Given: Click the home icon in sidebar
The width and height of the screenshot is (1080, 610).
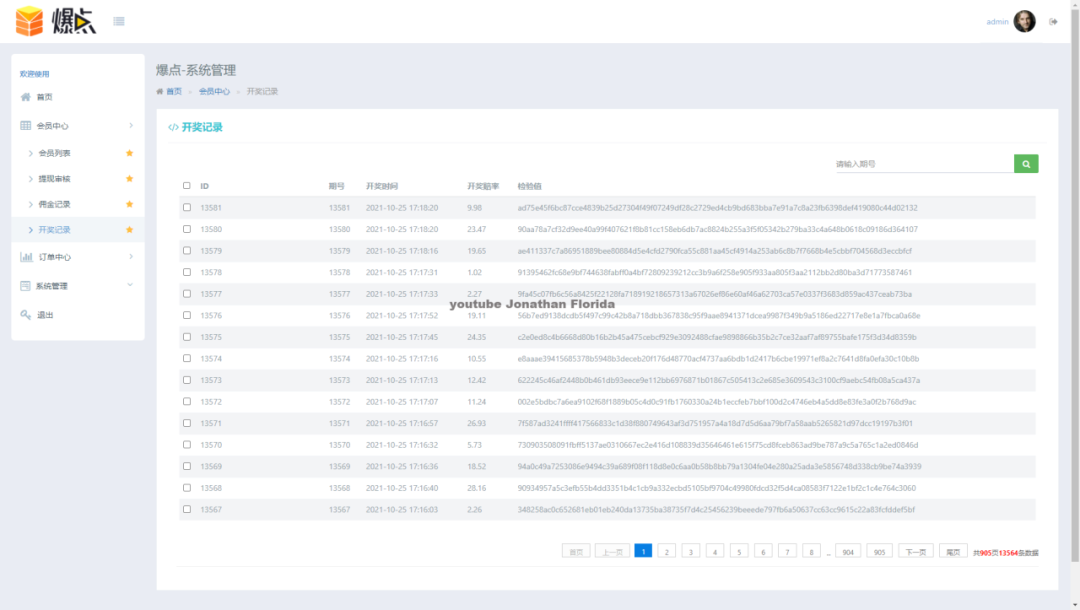Looking at the screenshot, I should 26,97.
